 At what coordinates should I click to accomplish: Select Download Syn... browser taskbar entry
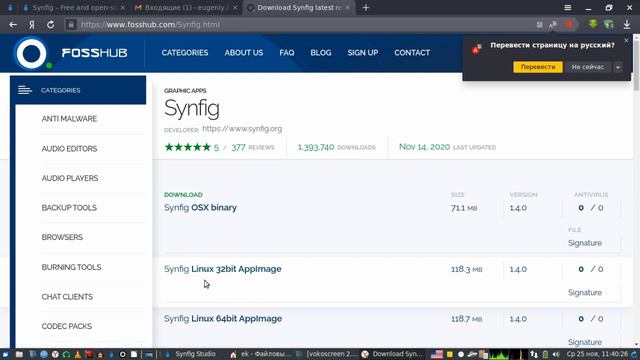[393, 354]
